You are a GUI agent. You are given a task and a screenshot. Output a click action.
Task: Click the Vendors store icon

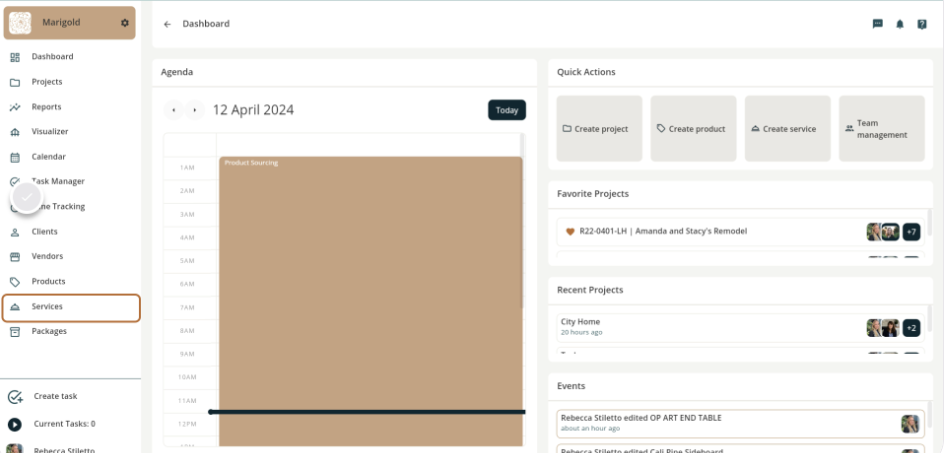[15, 257]
